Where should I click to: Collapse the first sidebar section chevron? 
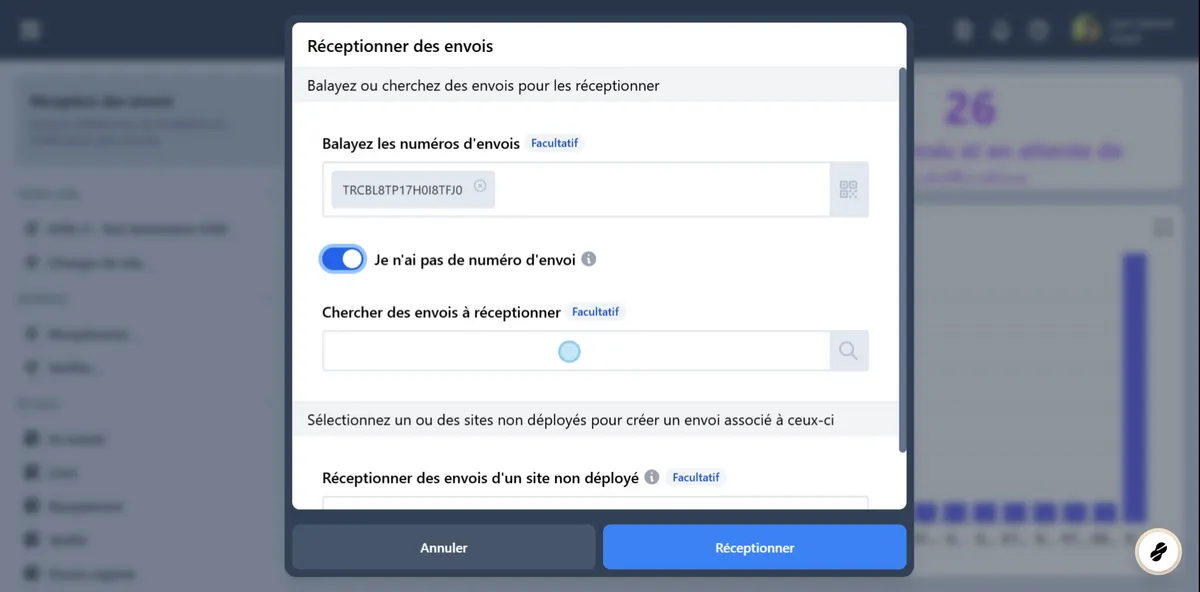268,193
